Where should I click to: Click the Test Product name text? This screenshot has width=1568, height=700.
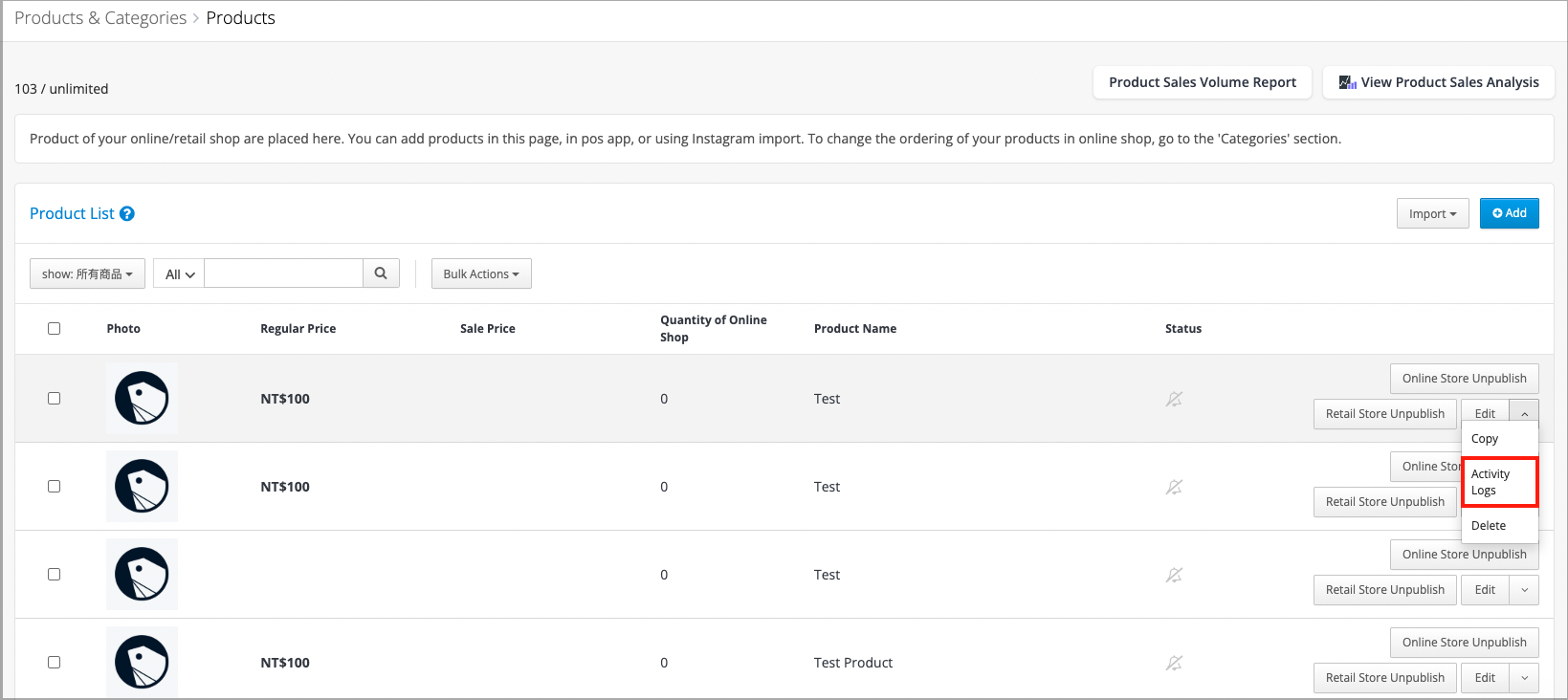853,663
